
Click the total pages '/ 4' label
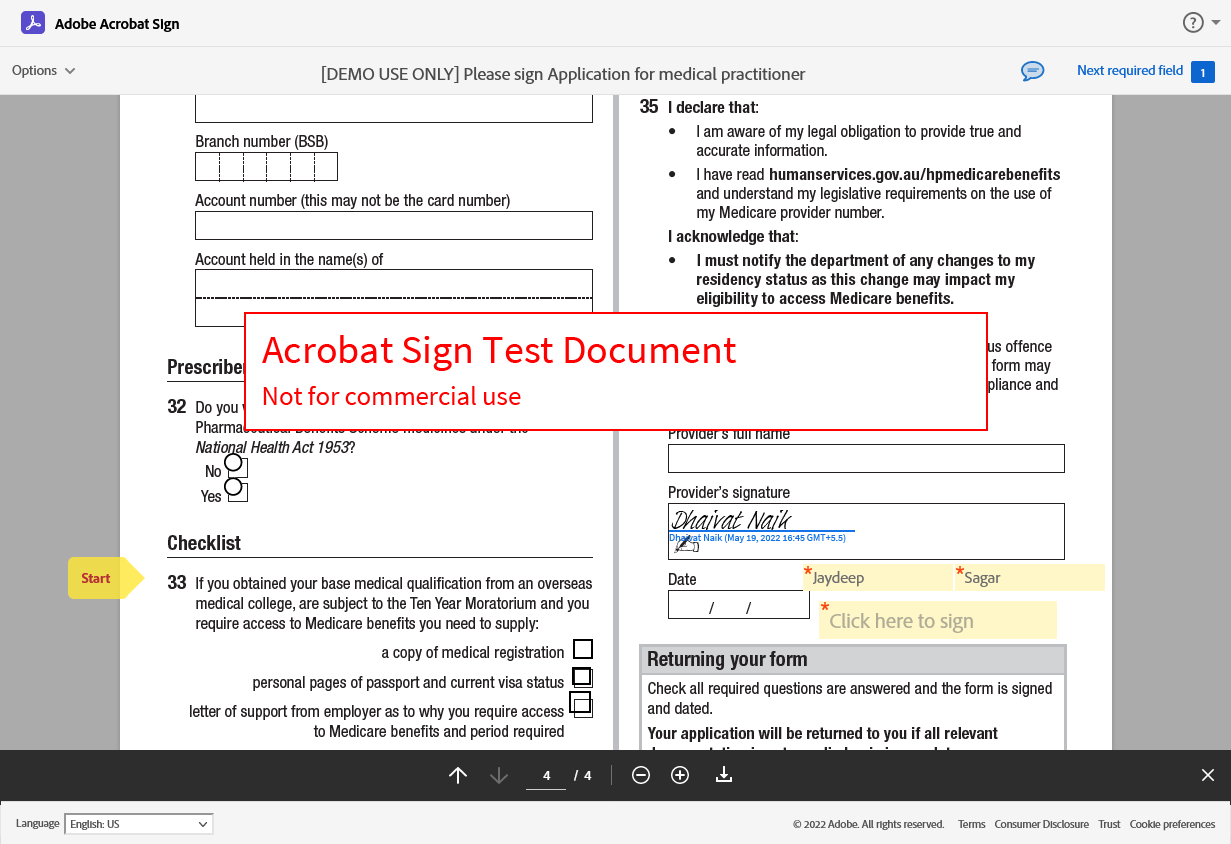pos(583,775)
